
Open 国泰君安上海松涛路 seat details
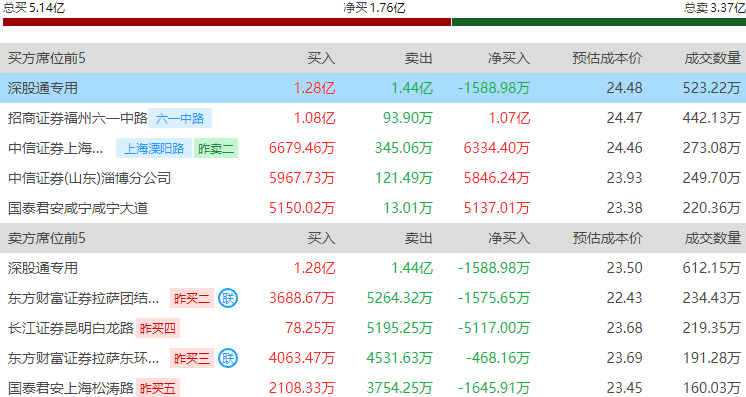click(x=71, y=388)
